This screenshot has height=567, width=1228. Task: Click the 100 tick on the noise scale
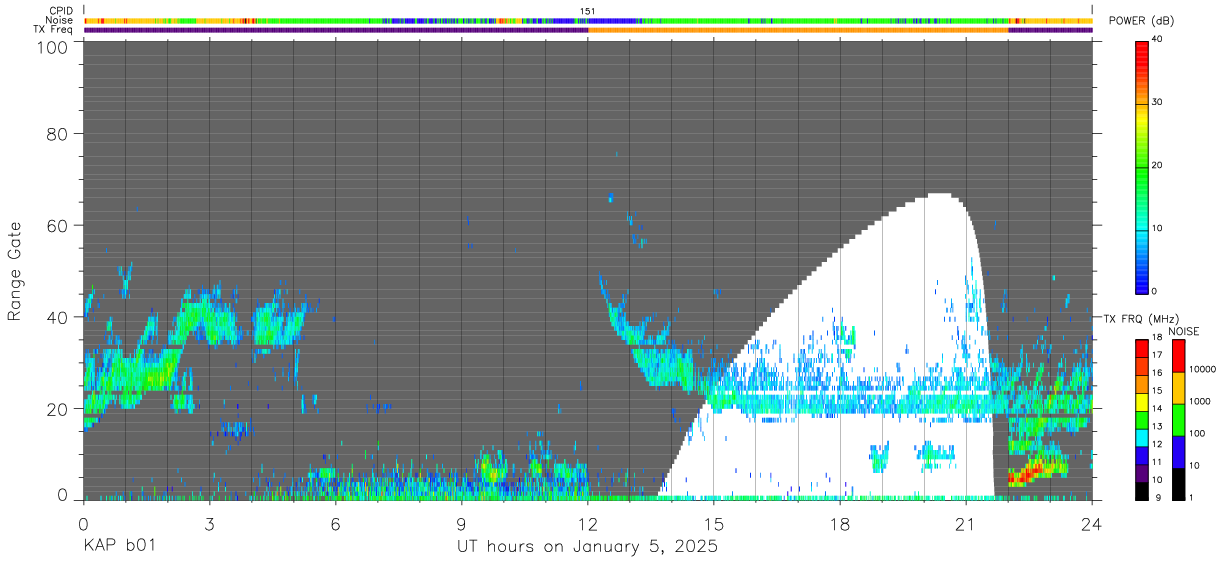click(1199, 433)
